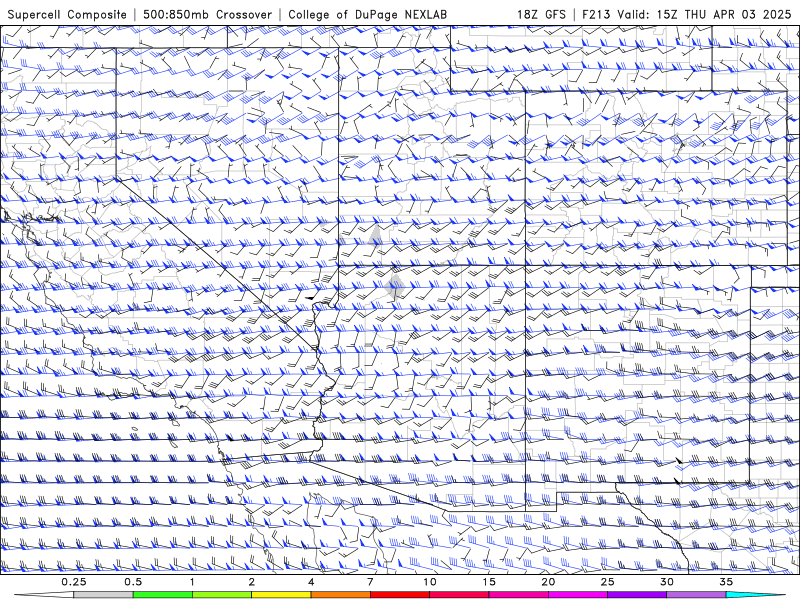Select the gray 0.25–0.5 color bar segment

pos(103,595)
